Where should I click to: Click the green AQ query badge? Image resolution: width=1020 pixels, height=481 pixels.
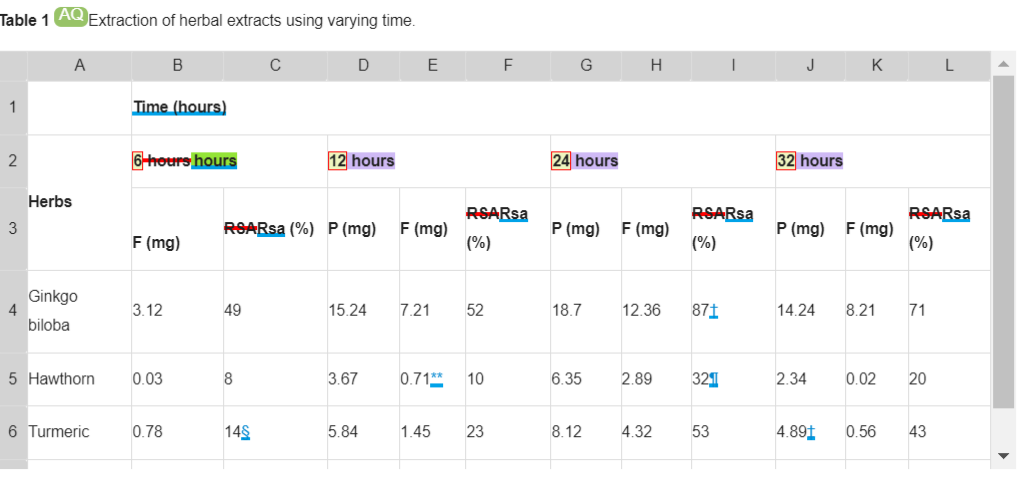tap(70, 16)
